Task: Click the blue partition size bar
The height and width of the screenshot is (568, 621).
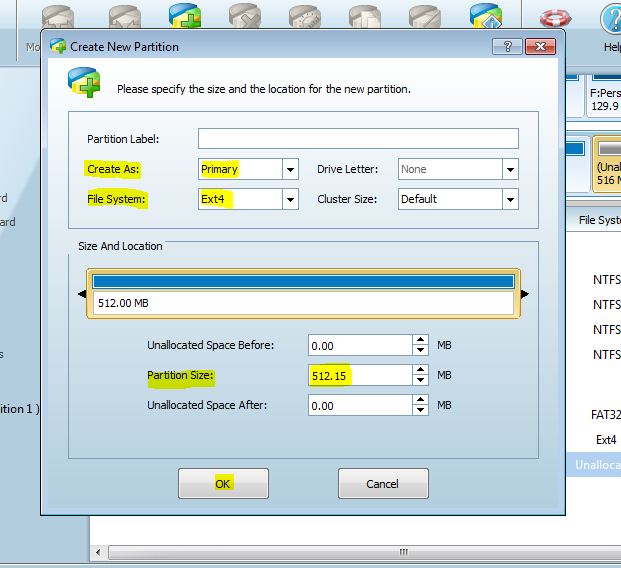Action: click(303, 282)
